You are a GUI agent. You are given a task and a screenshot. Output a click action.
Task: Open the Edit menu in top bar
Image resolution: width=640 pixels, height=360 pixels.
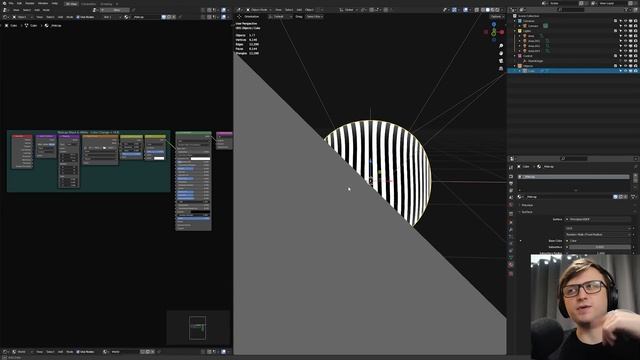click(19, 3)
